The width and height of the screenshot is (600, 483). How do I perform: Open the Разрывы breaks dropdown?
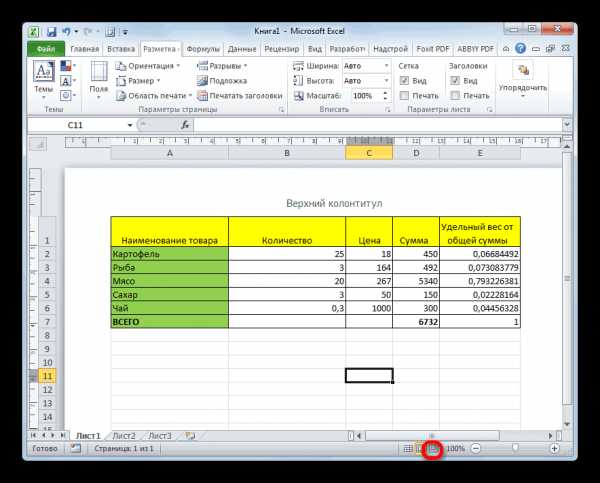(222, 66)
